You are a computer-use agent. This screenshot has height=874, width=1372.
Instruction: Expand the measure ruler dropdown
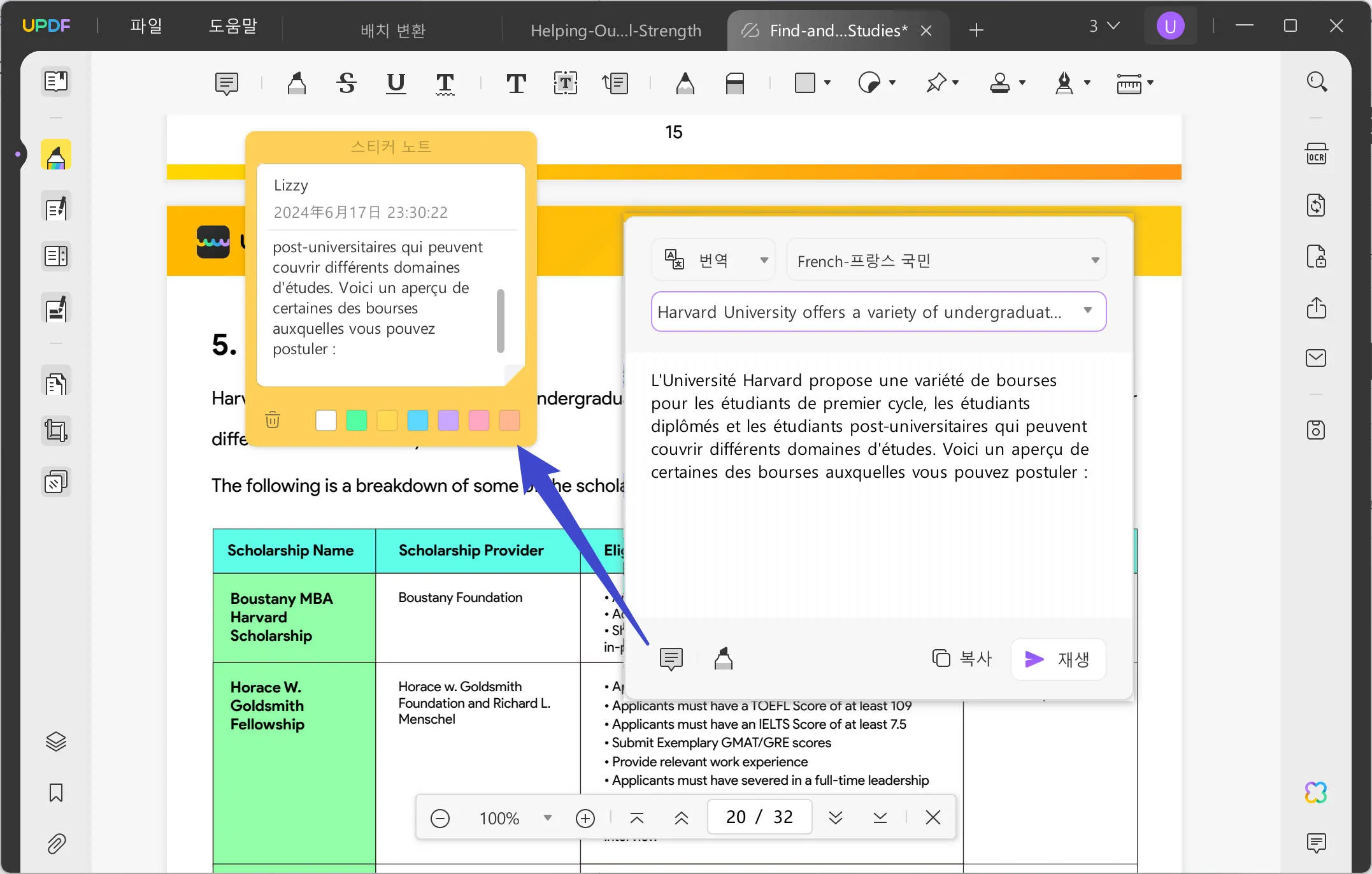tap(1150, 83)
